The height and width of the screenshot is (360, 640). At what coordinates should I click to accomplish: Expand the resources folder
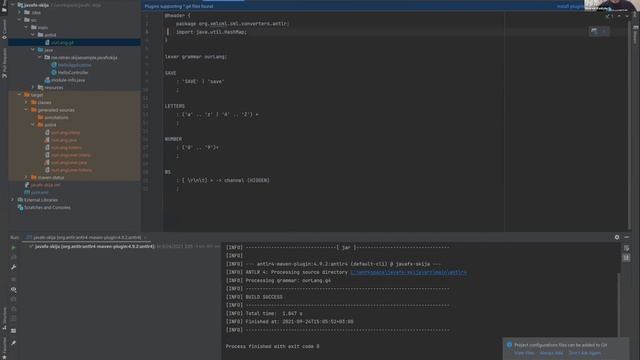click(x=33, y=87)
